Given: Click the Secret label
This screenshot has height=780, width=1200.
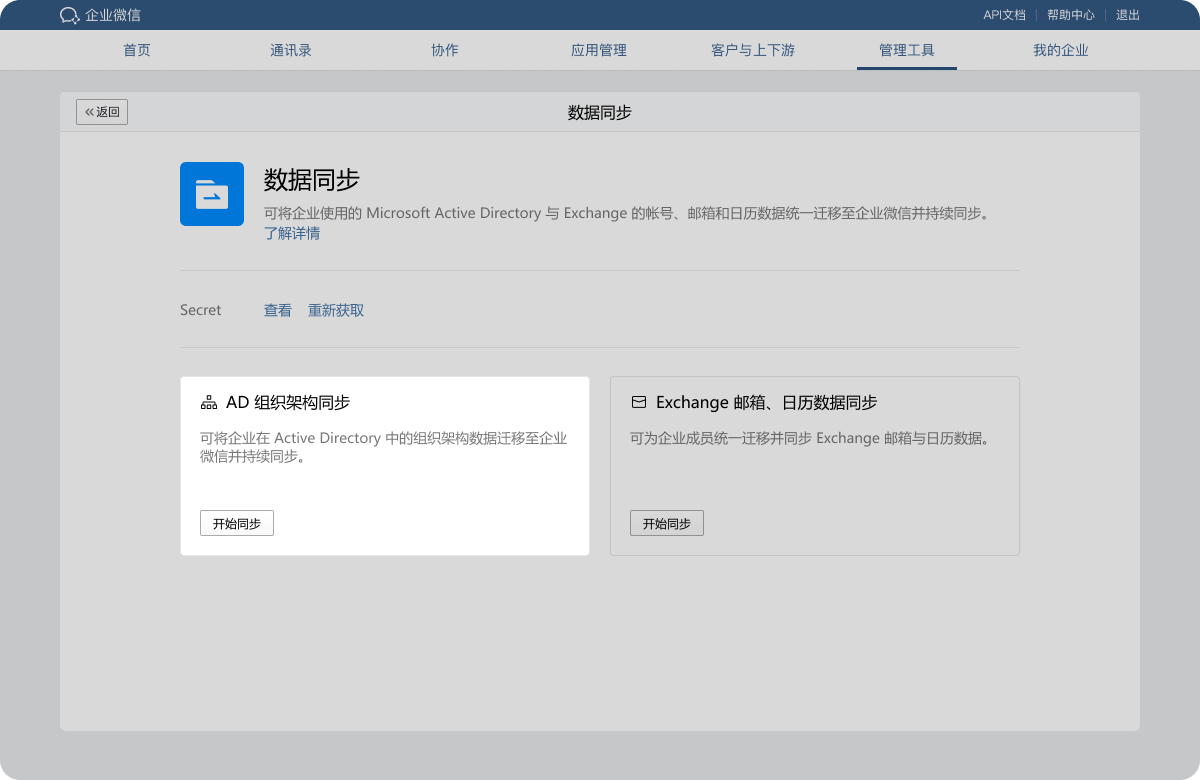Looking at the screenshot, I should tap(201, 311).
